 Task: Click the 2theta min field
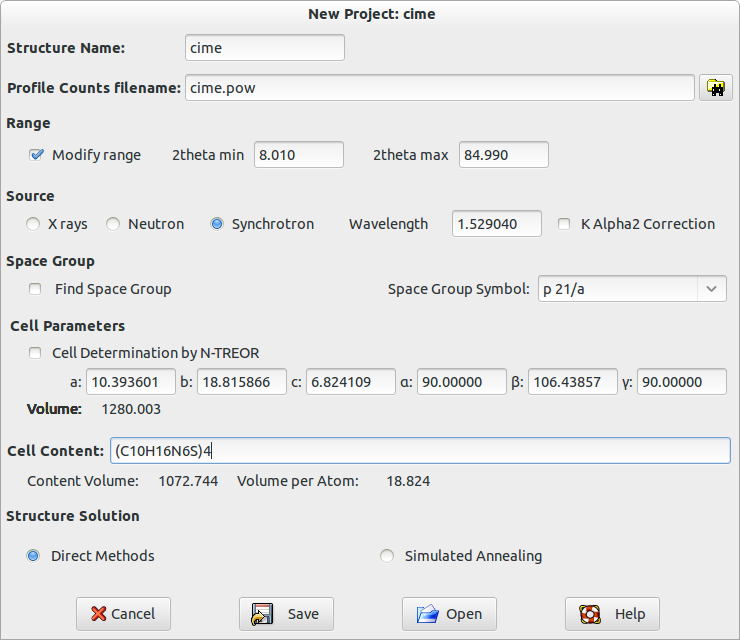tap(299, 155)
